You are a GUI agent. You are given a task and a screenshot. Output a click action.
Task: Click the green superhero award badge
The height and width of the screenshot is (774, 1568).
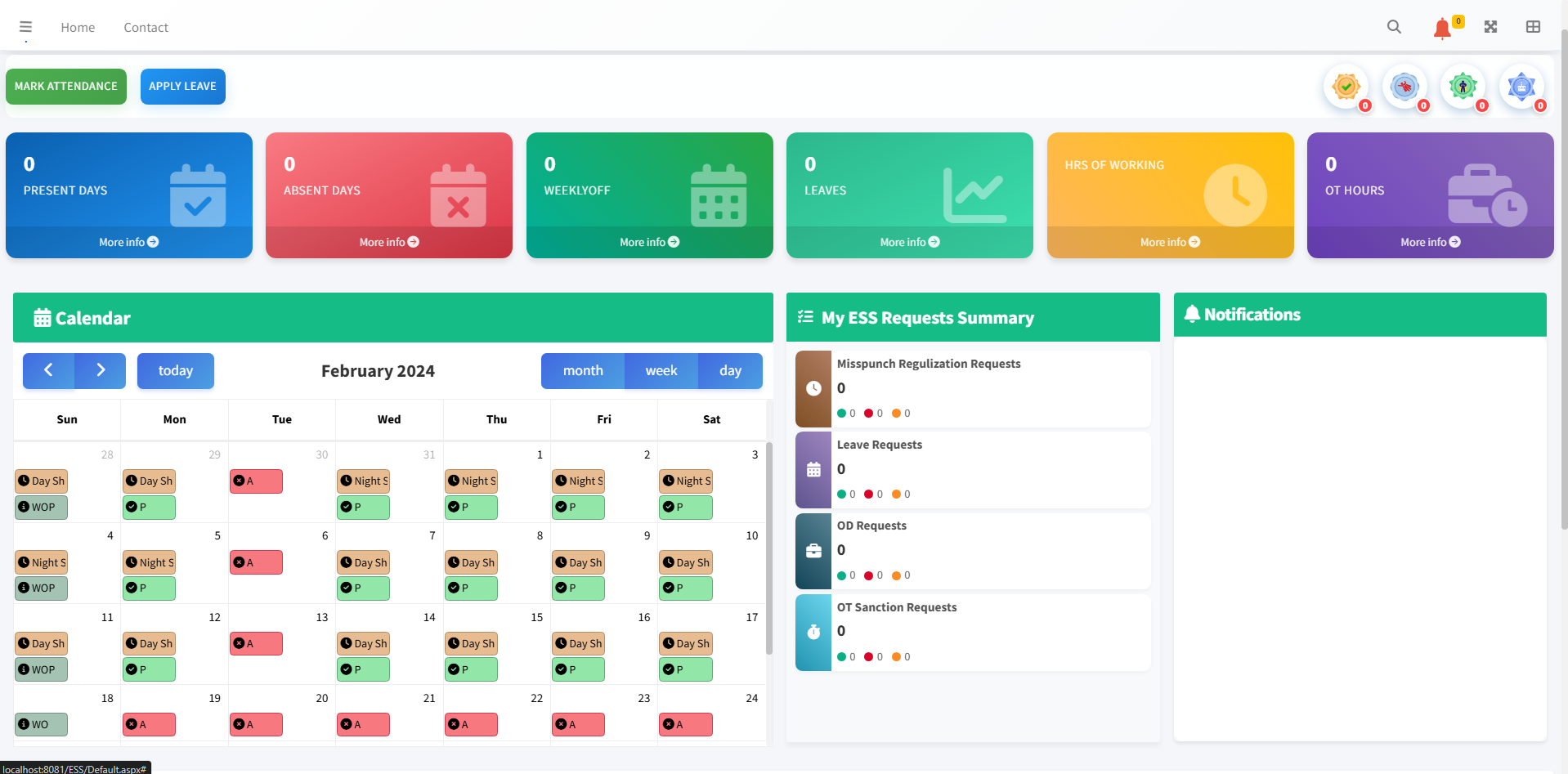[x=1463, y=86]
